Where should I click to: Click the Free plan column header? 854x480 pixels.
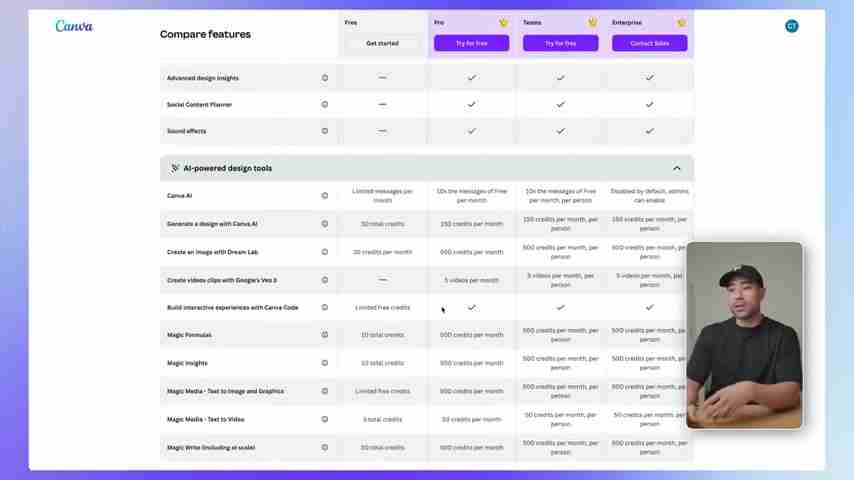click(x=351, y=22)
